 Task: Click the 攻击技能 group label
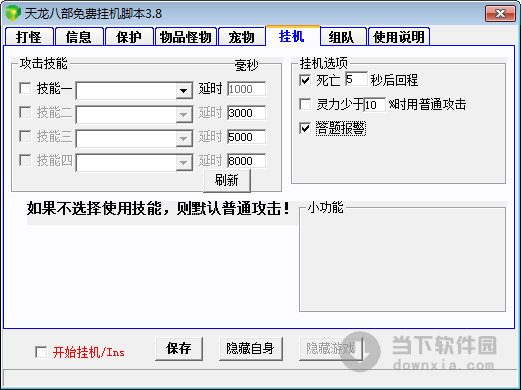(x=43, y=63)
